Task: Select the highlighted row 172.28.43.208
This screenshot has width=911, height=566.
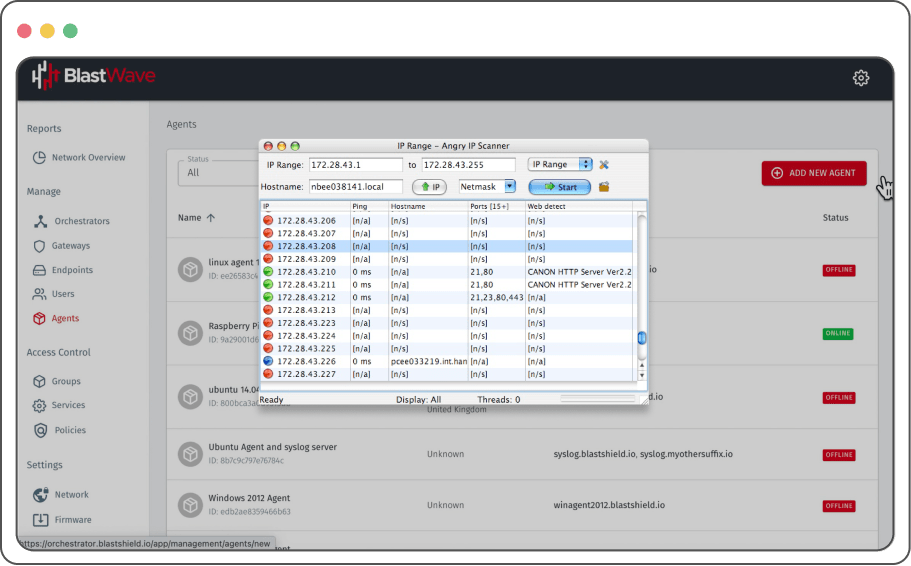Action: coord(447,246)
